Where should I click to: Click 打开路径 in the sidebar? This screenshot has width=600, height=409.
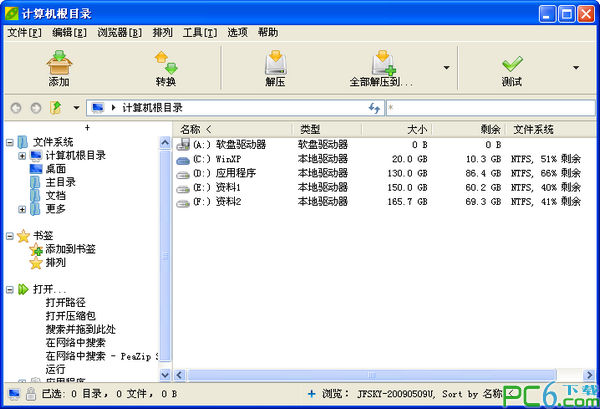click(65, 303)
